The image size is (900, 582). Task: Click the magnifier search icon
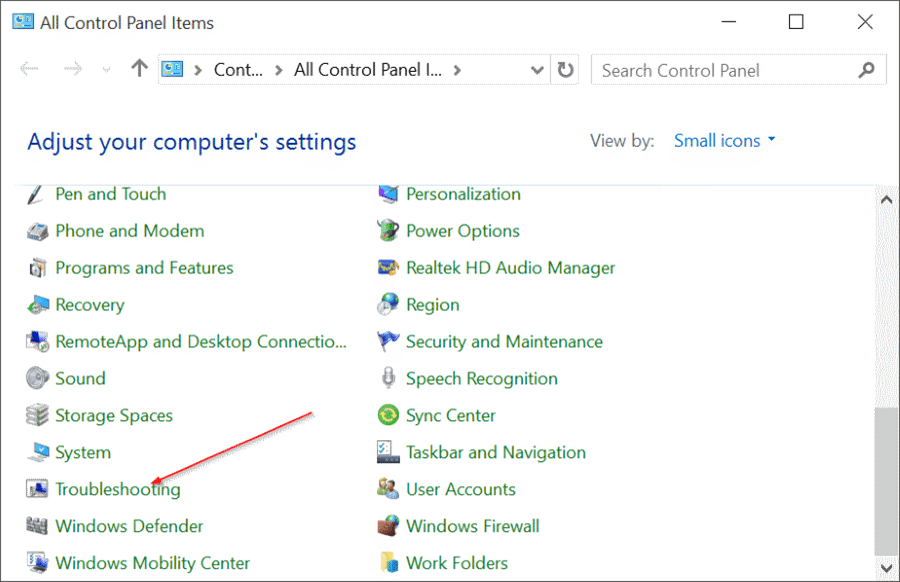click(x=866, y=70)
